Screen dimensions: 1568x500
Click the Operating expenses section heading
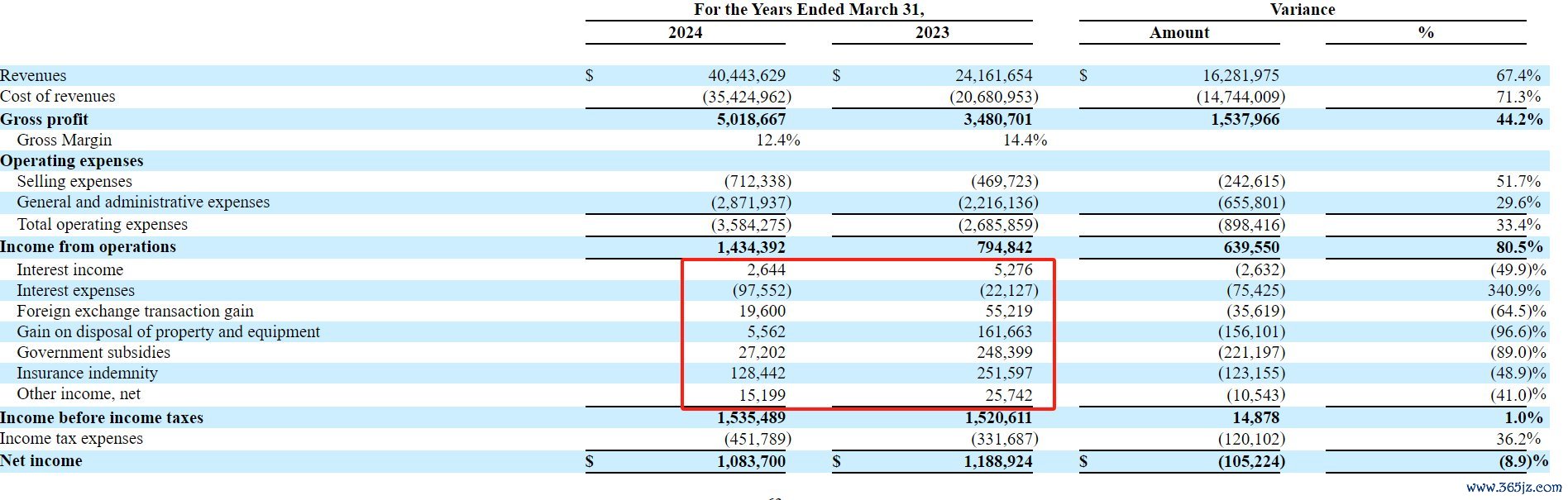pos(72,161)
